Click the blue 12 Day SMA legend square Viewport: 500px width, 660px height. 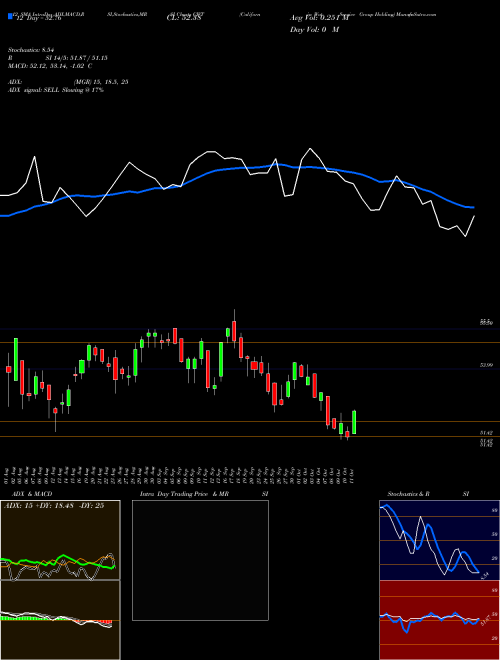10,17
